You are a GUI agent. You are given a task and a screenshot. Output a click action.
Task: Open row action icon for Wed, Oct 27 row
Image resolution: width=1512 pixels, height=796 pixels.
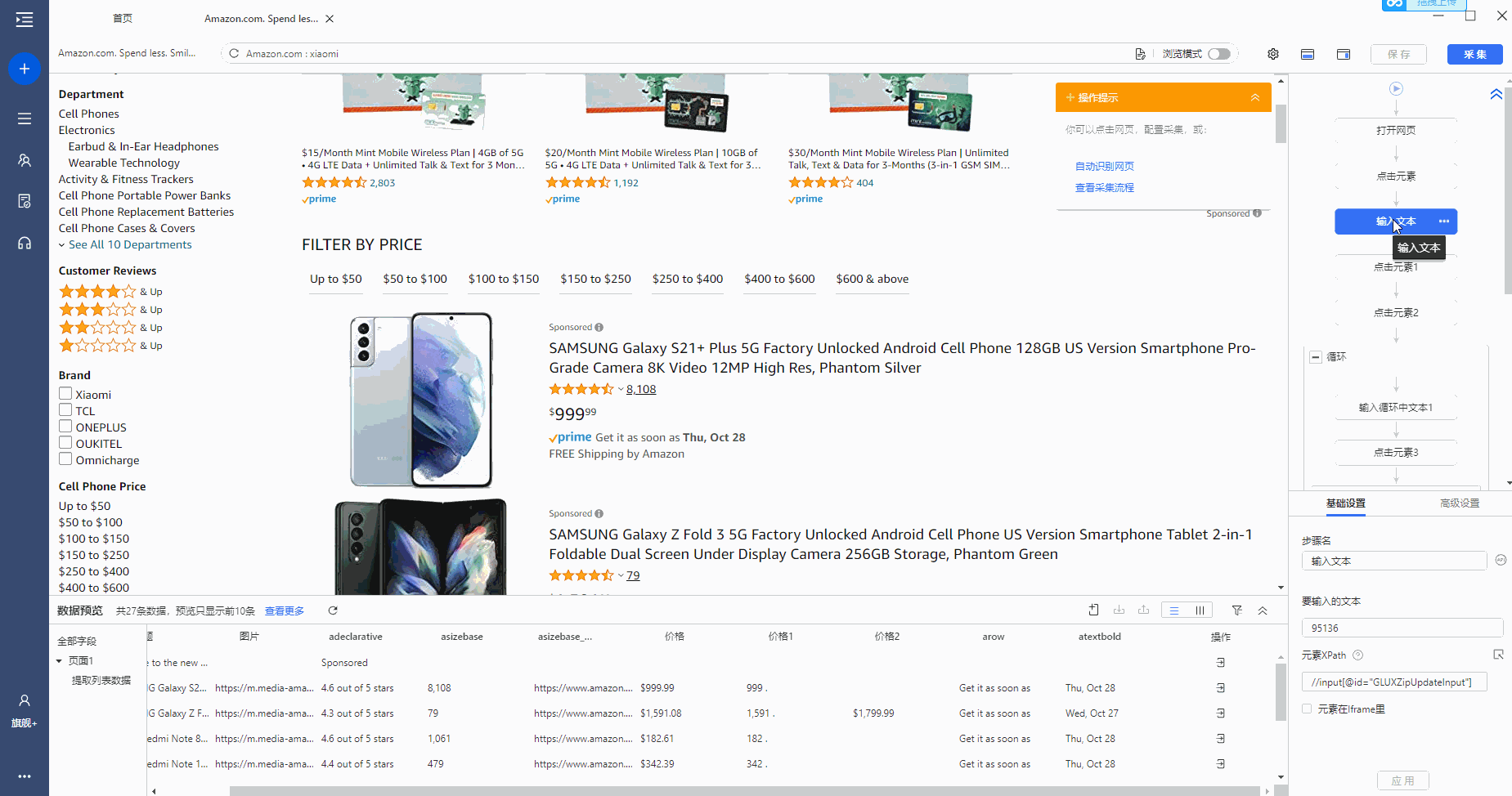click(x=1221, y=713)
